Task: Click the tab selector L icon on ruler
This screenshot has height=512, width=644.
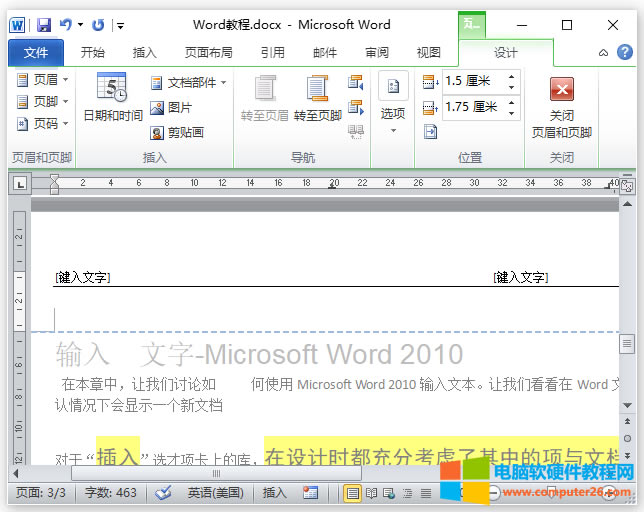Action: click(x=20, y=183)
